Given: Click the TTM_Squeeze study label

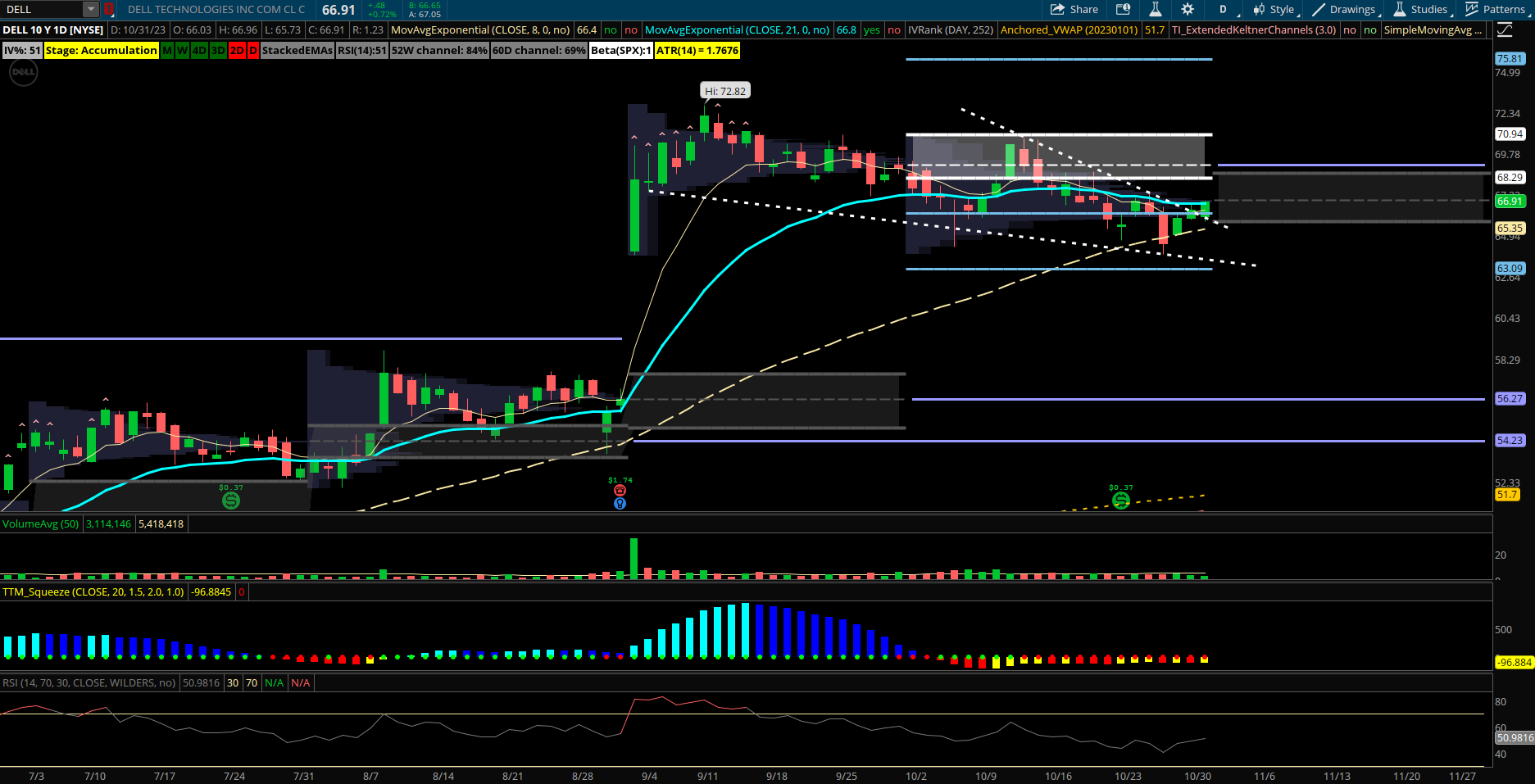Looking at the screenshot, I should click(x=93, y=592).
